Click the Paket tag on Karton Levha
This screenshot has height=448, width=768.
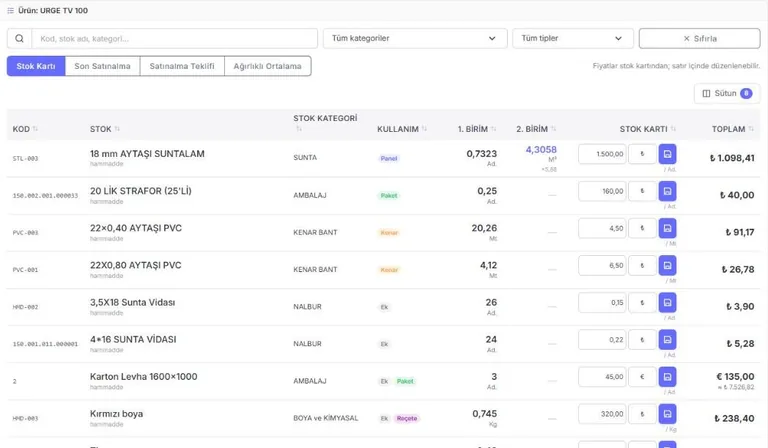pos(405,381)
